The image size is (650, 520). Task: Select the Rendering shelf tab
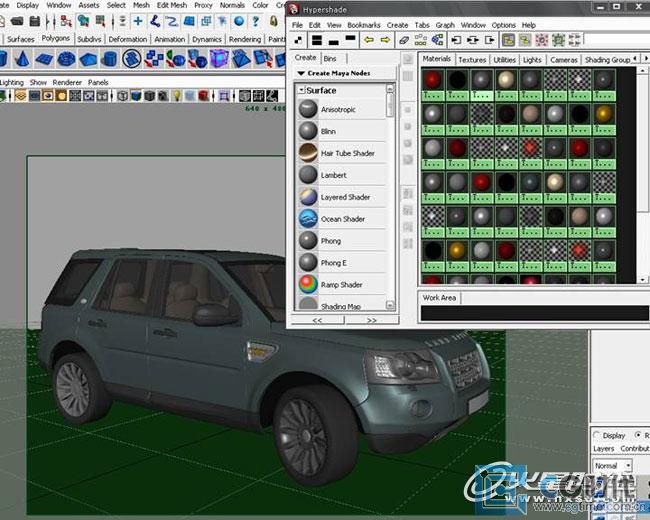245,39
